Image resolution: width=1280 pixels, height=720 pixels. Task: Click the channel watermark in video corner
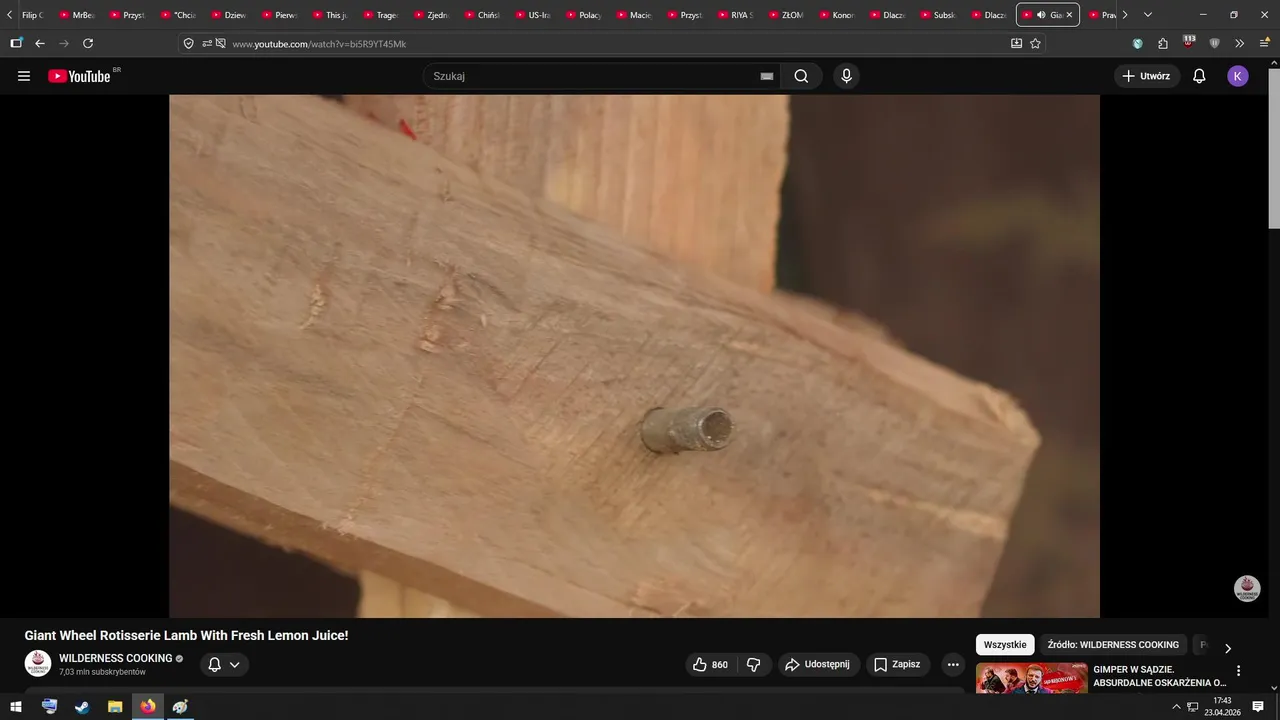coord(1247,588)
